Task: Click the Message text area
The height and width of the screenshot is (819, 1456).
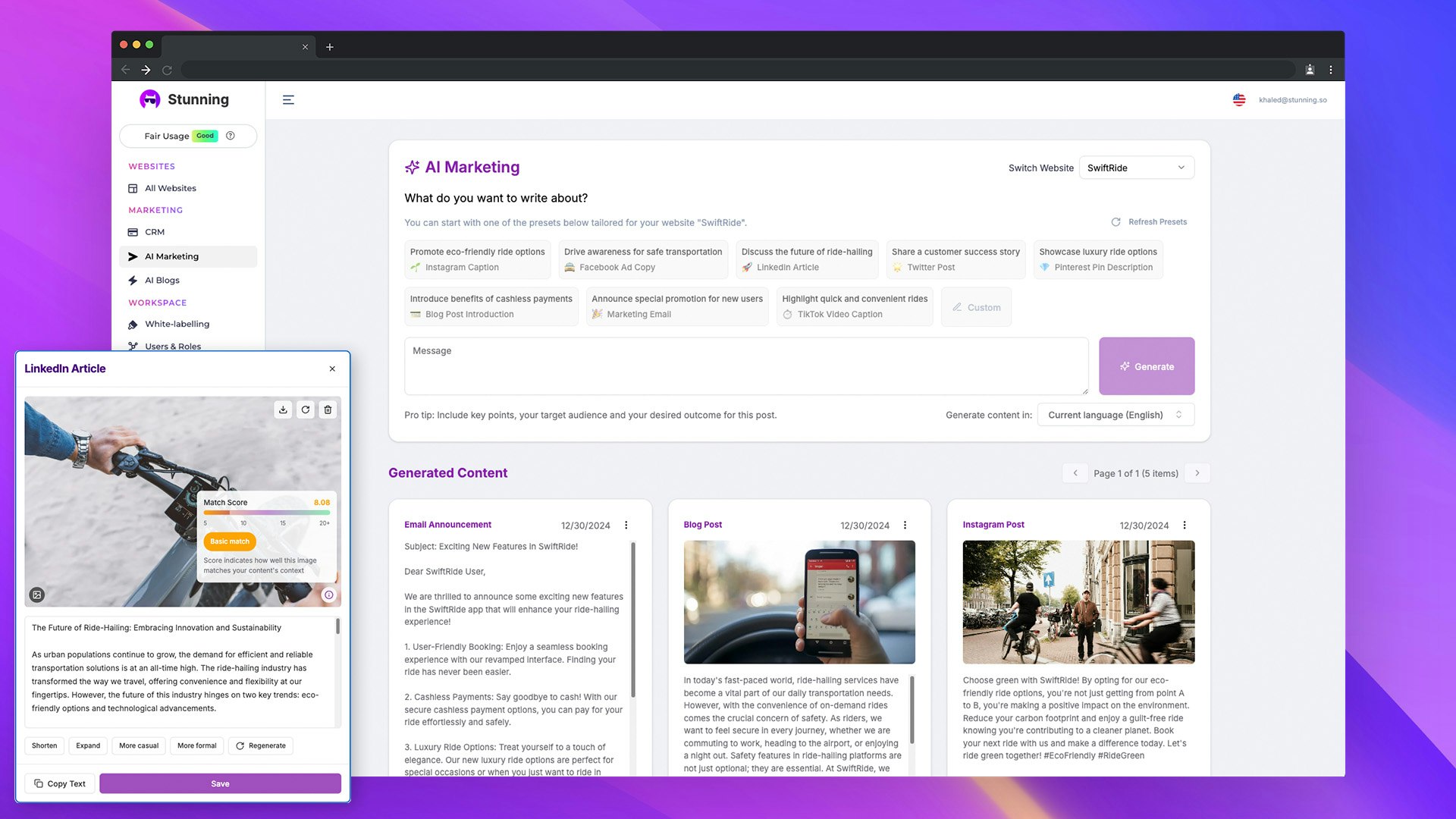Action: (x=746, y=366)
